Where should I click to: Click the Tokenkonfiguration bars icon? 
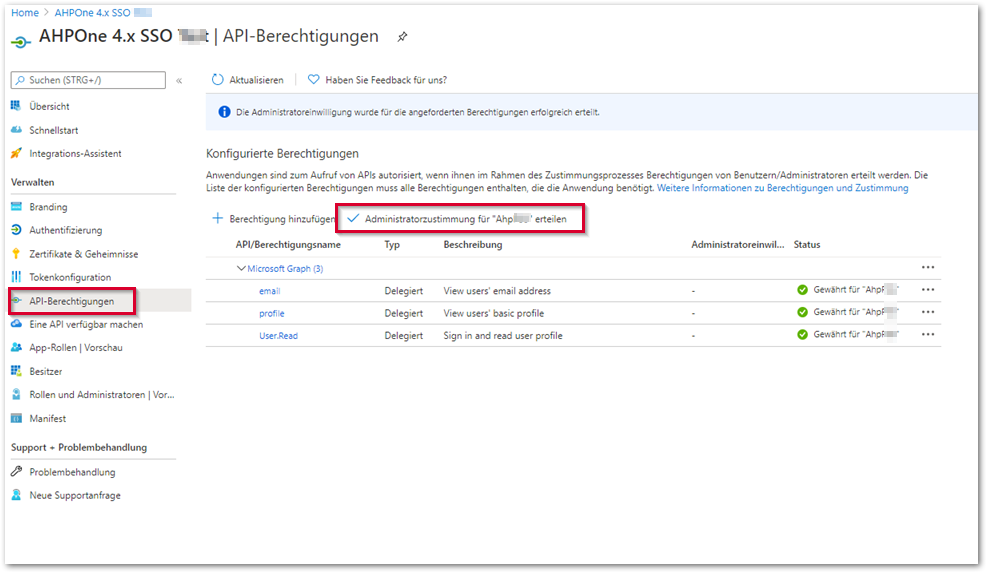(x=16, y=277)
